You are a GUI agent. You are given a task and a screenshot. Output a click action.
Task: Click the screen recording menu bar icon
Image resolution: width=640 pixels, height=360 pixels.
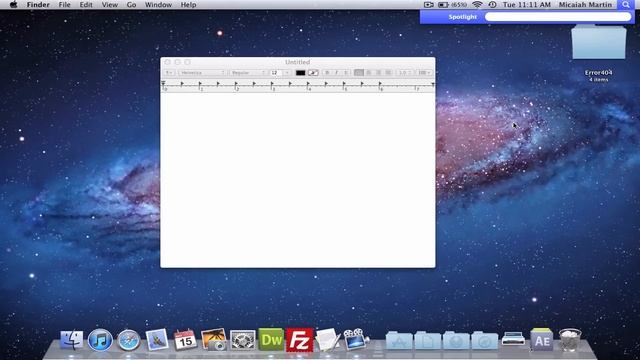[429, 5]
